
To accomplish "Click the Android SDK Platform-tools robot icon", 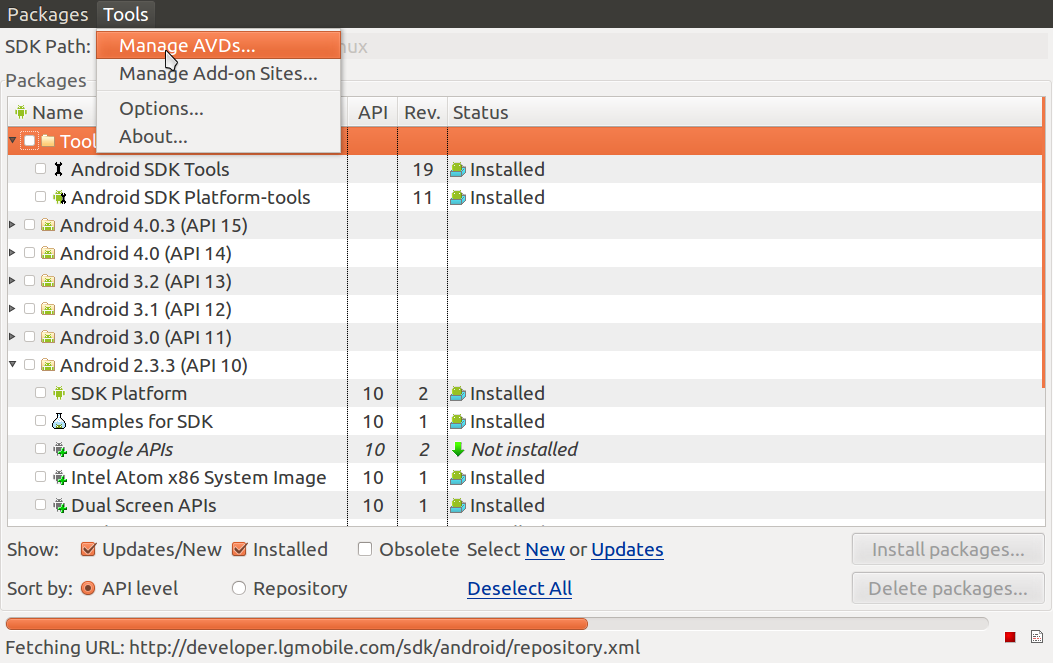I will pyautogui.click(x=60, y=197).
